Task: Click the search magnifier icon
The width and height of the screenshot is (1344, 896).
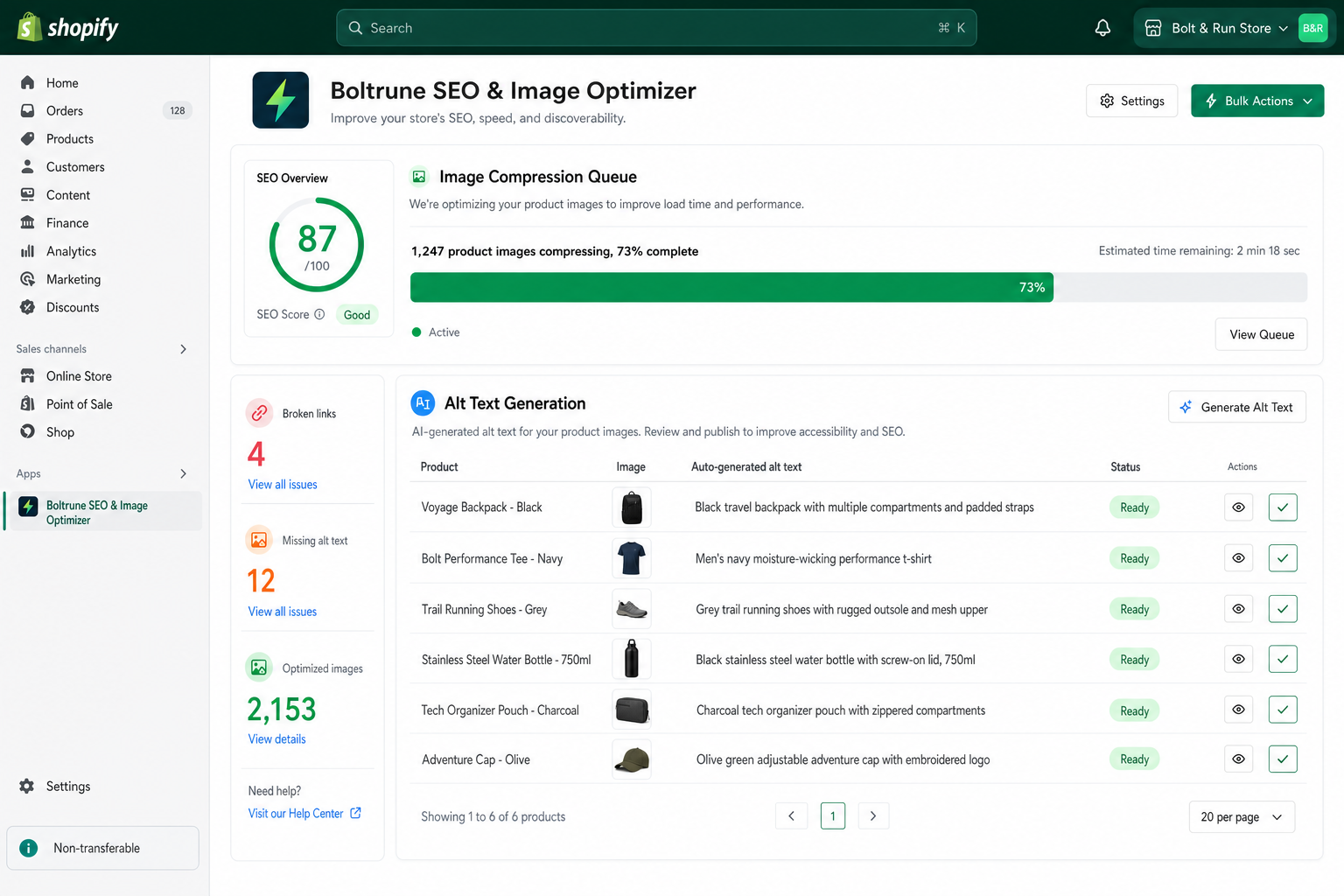Action: tap(355, 28)
